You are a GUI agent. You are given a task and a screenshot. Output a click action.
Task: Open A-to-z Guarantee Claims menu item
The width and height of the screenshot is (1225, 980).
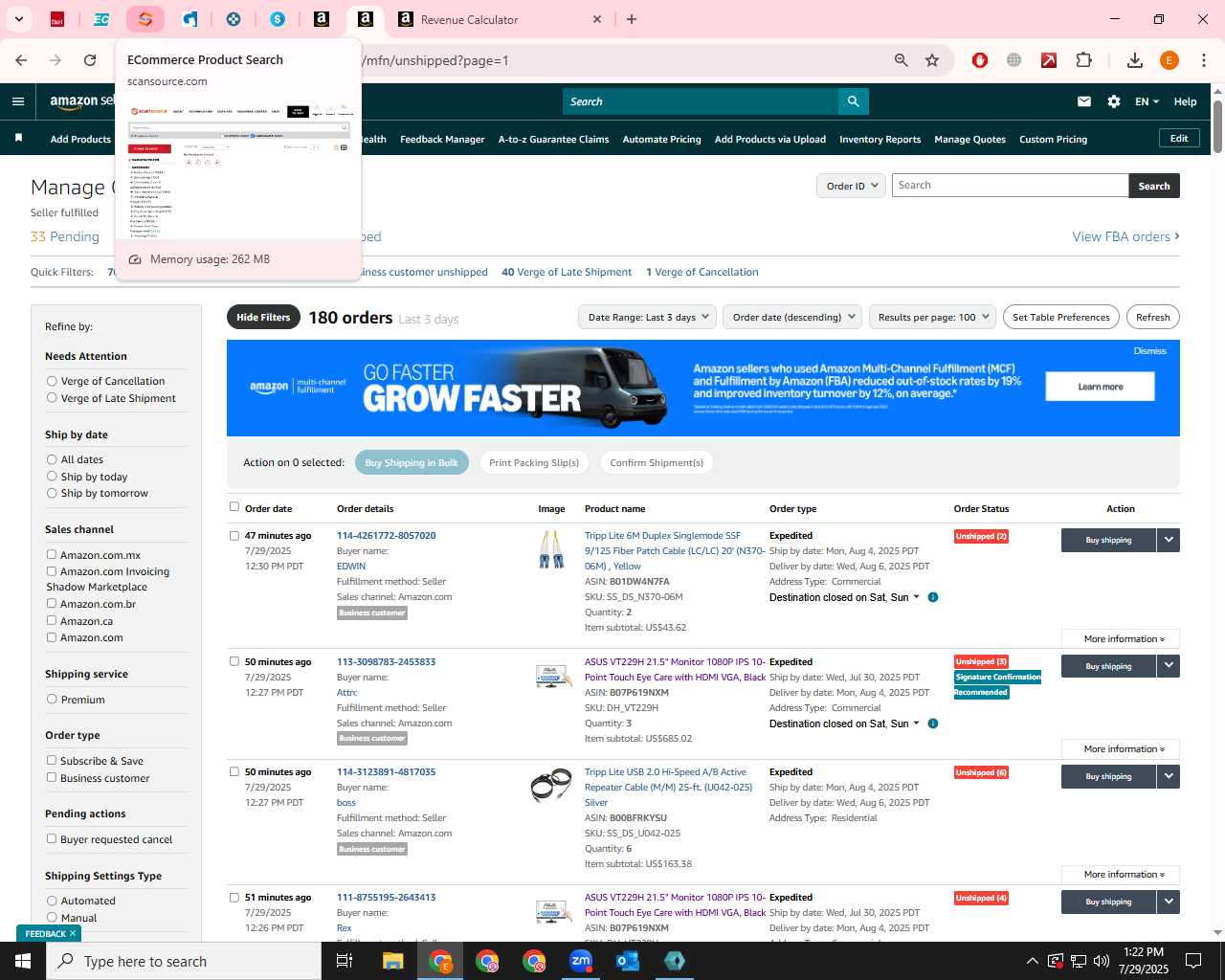(553, 139)
